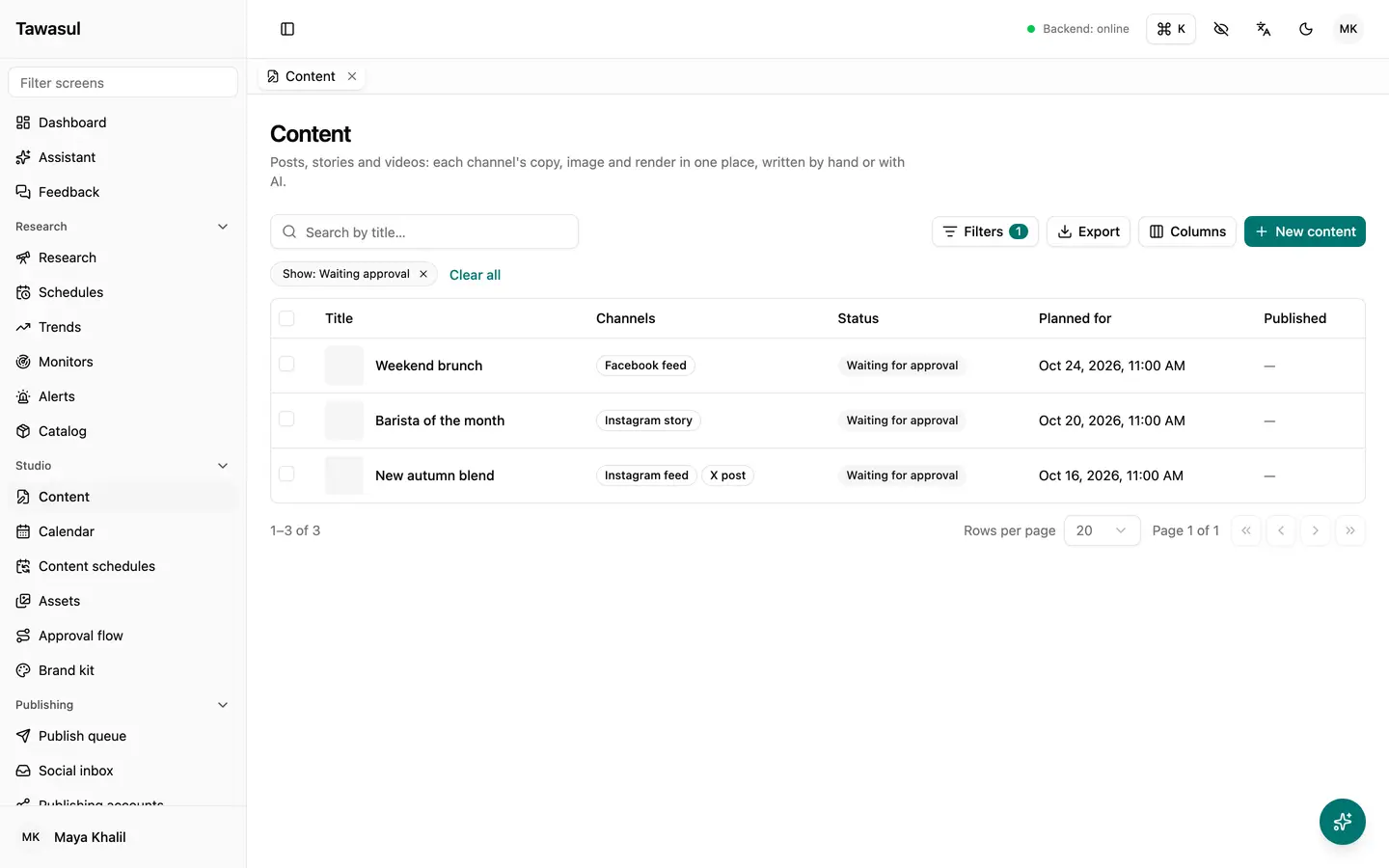Open the MK user avatar menu
Viewport: 1389px width, 868px height.
pos(1348,29)
